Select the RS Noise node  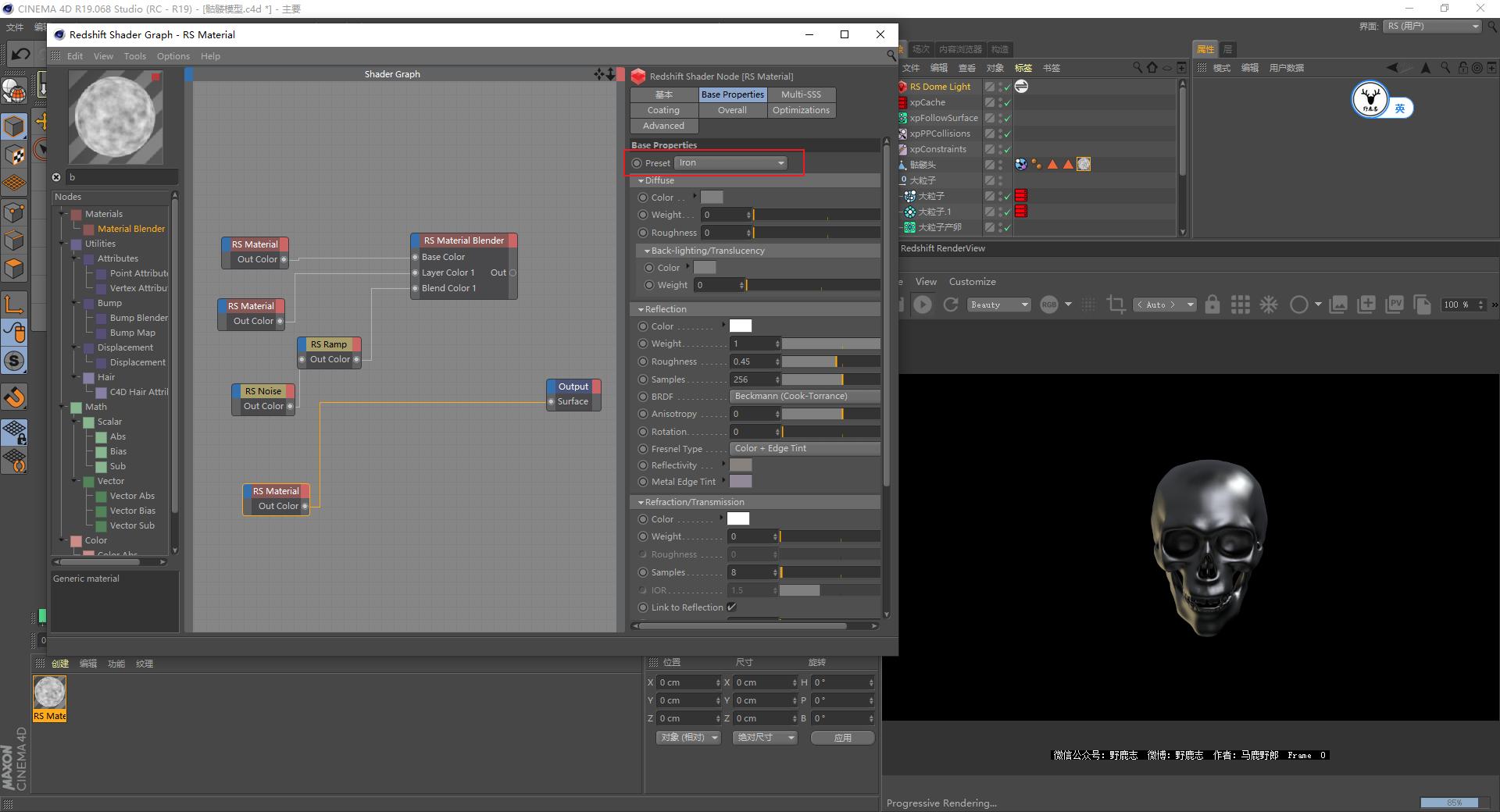click(263, 391)
